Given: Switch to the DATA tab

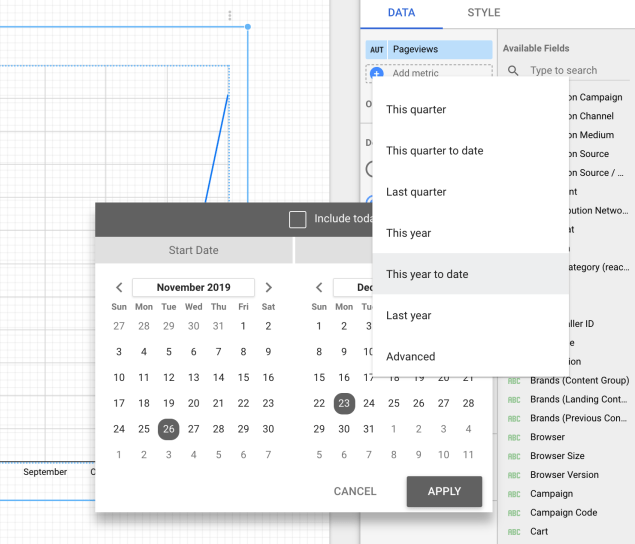Looking at the screenshot, I should point(401,13).
